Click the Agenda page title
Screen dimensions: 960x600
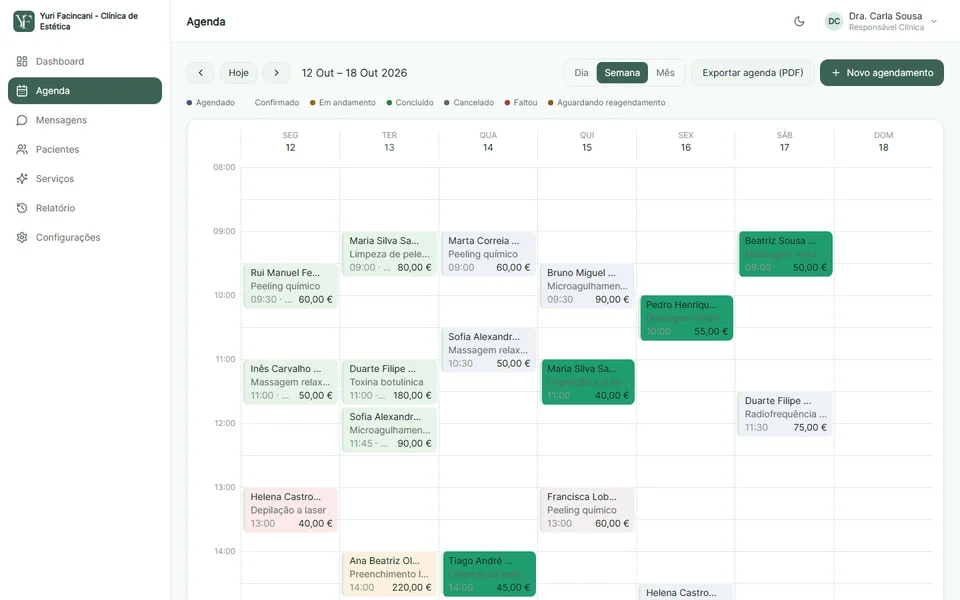pyautogui.click(x=206, y=21)
